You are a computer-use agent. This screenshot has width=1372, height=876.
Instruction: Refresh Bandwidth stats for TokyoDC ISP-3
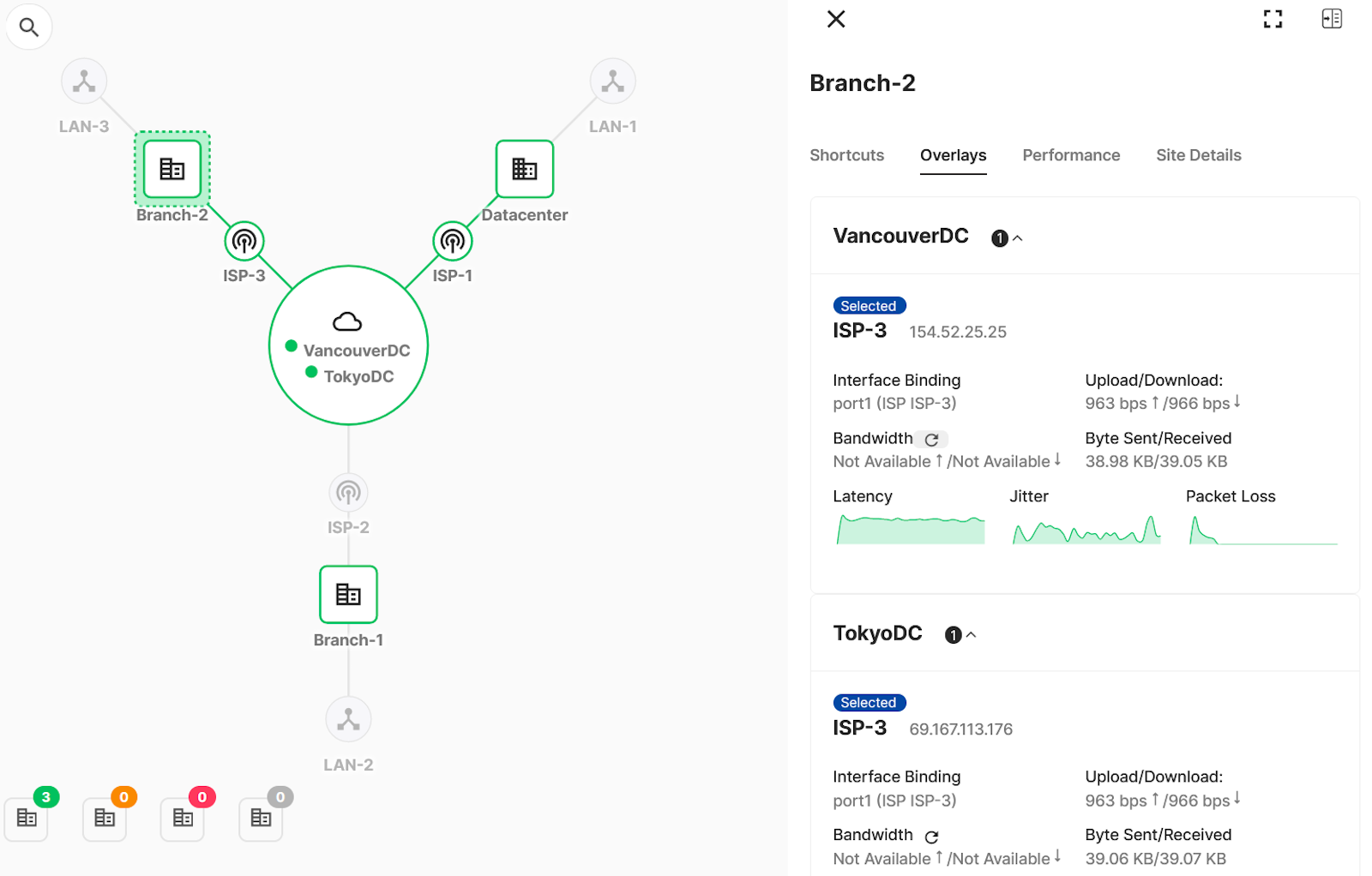coord(932,835)
